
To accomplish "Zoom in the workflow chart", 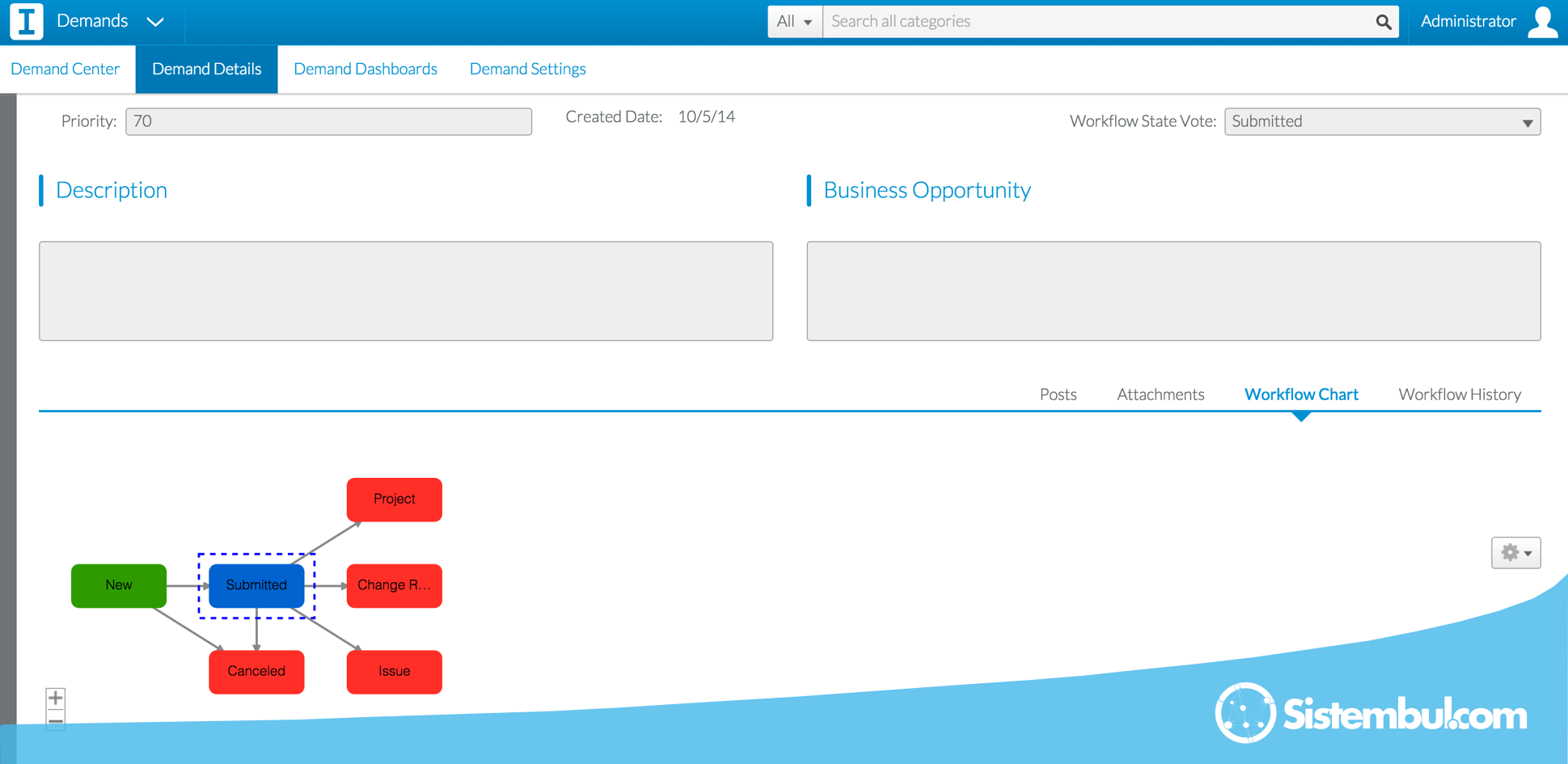I will pyautogui.click(x=55, y=698).
